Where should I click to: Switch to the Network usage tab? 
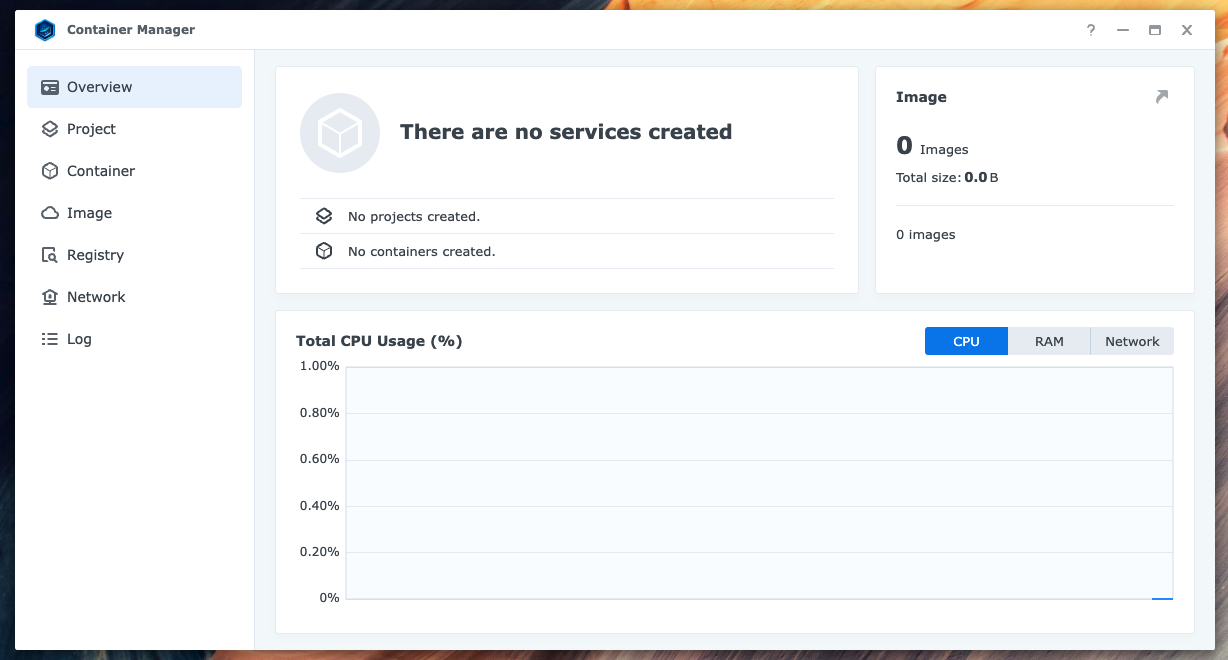tap(1131, 341)
